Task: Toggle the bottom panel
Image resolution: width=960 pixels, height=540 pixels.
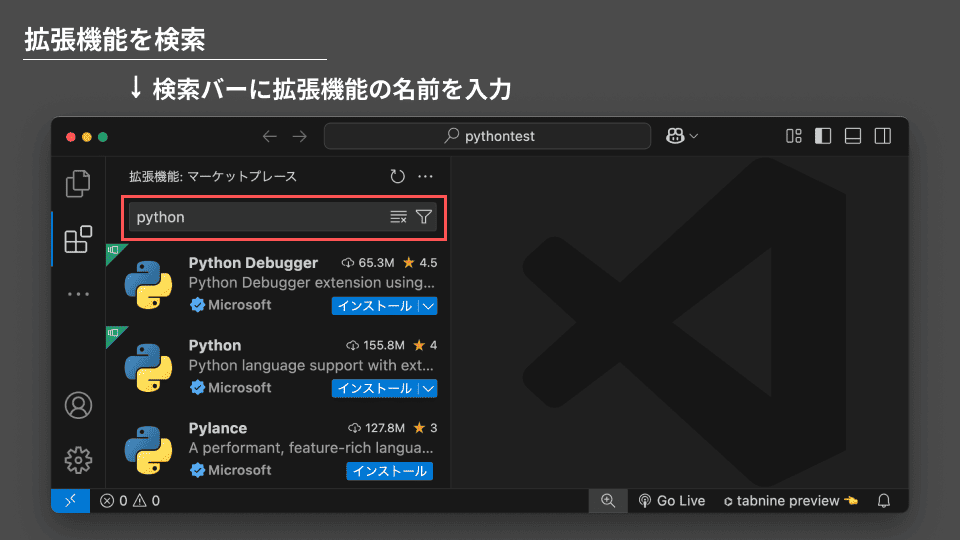Action: [853, 136]
